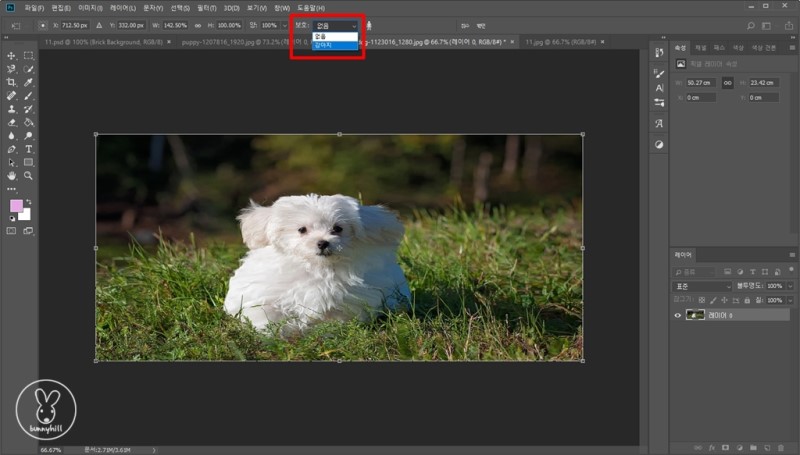The height and width of the screenshot is (455, 800).
Task: Hide layer 0 using the eye icon
Action: coord(678,315)
